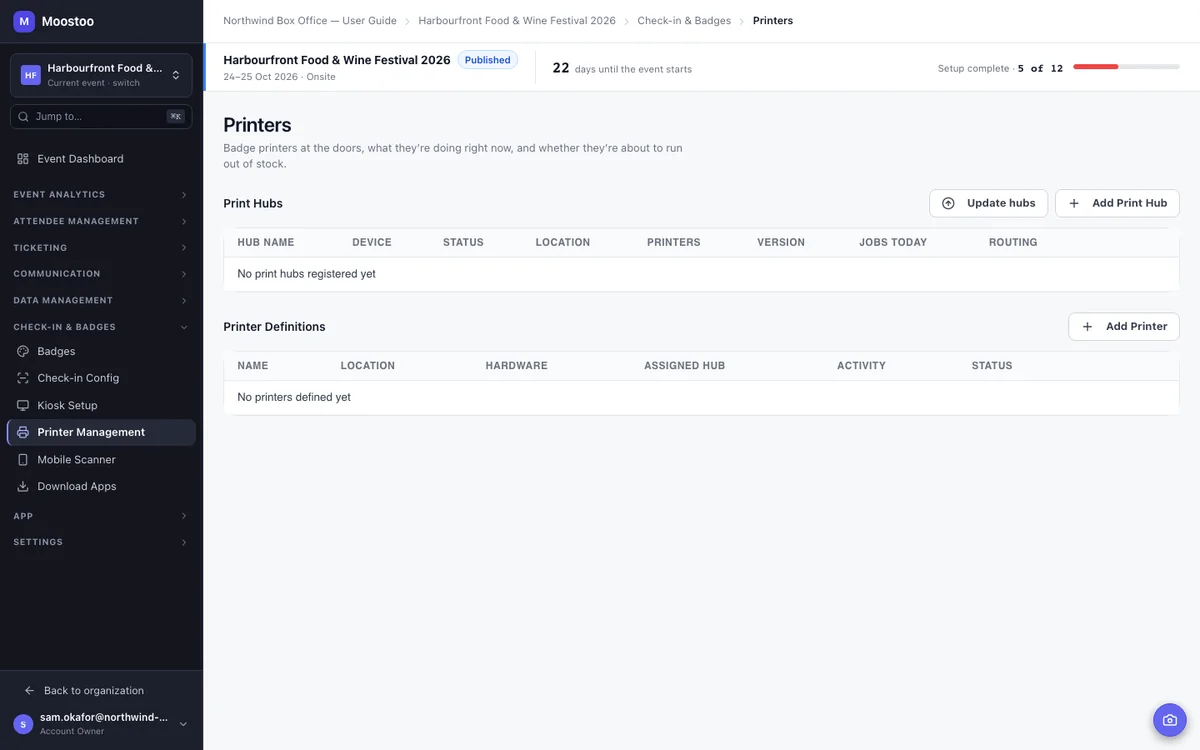Click the '22 days until' countdown text
This screenshot has width=1200, height=750.
point(622,68)
